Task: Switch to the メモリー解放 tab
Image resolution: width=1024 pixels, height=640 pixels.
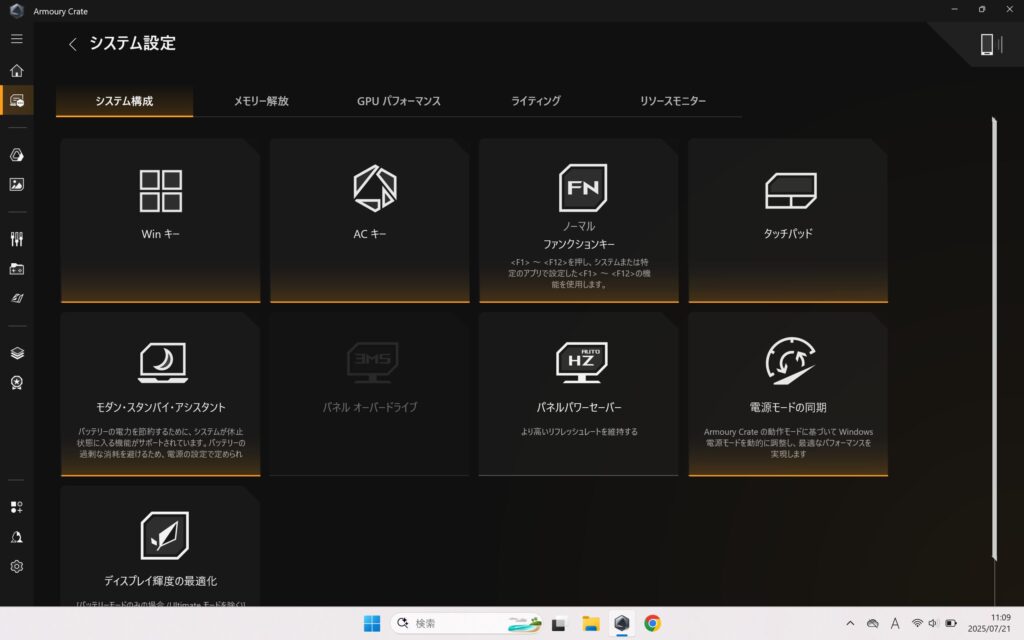Action: 261,101
